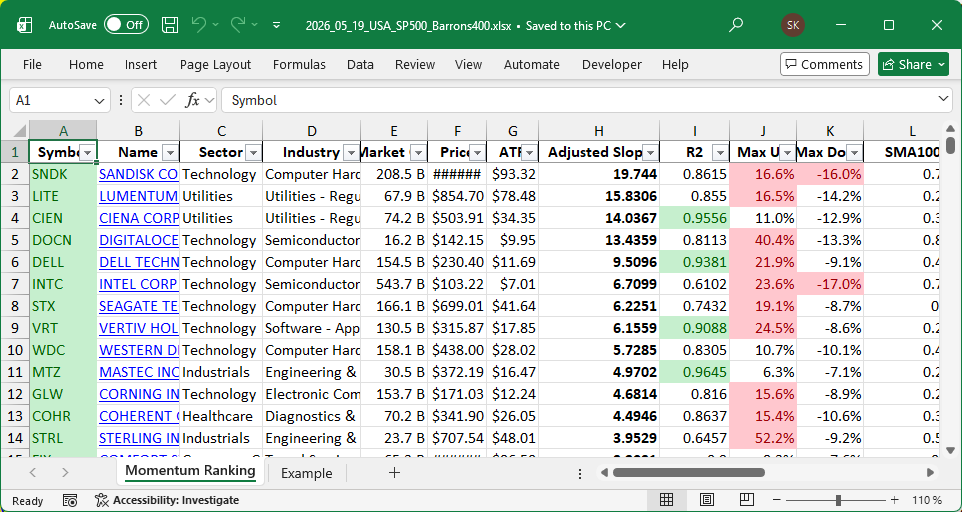This screenshot has height=512, width=962.
Task: Open the Name column filter dropdown
Action: point(171,152)
